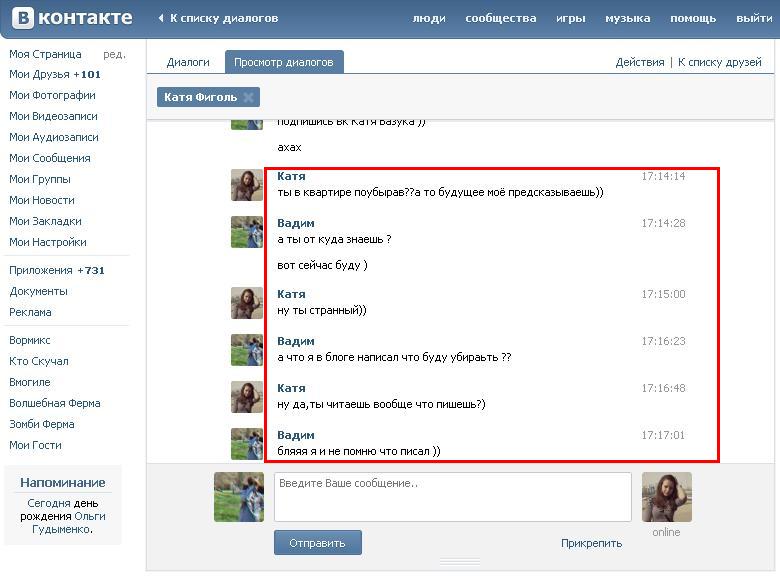Open Ольги Гудыменко birthday link
The image size is (780, 577).
coord(69,523)
